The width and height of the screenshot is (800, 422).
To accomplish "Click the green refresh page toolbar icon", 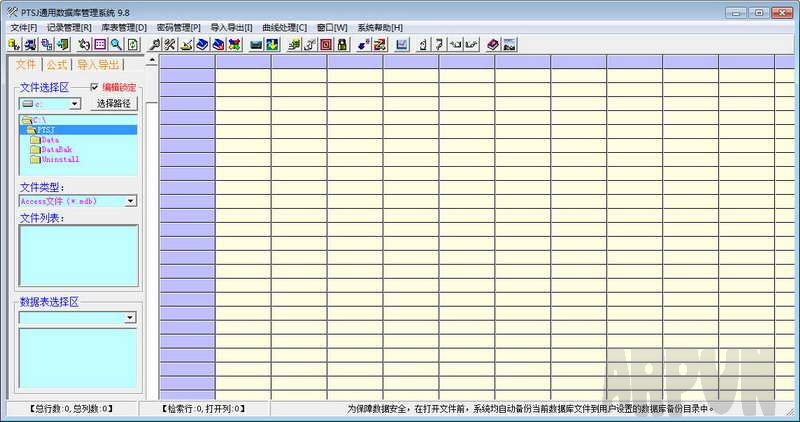I will [x=132, y=45].
